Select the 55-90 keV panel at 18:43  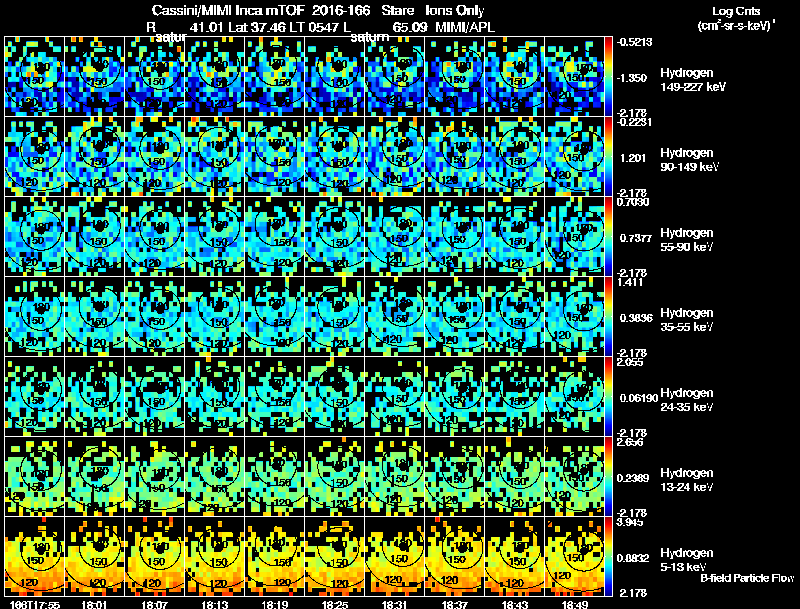click(x=515, y=237)
